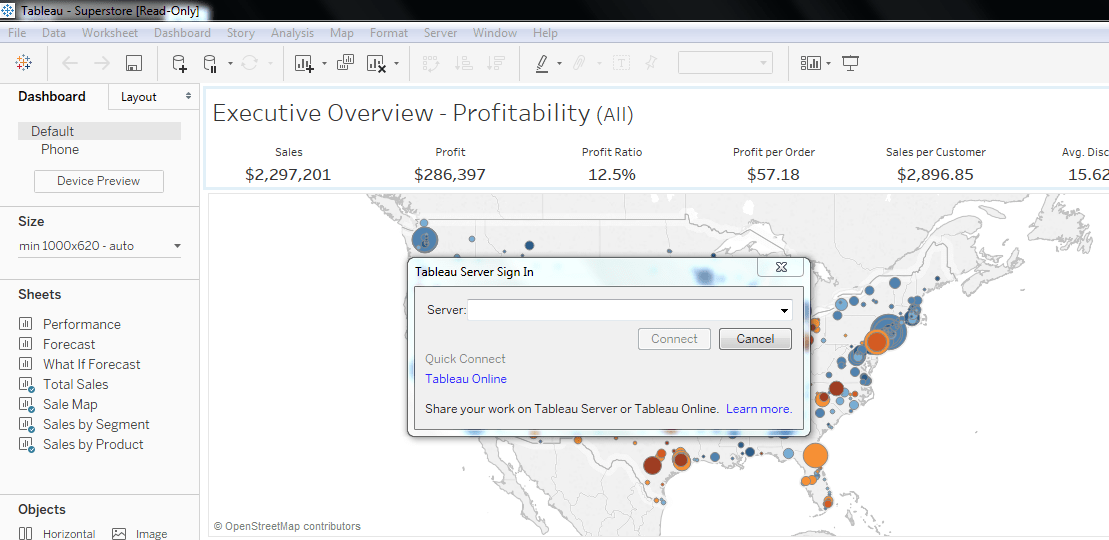Image resolution: width=1109 pixels, height=540 pixels.
Task: Click the Undo back arrow icon
Action: (69, 64)
